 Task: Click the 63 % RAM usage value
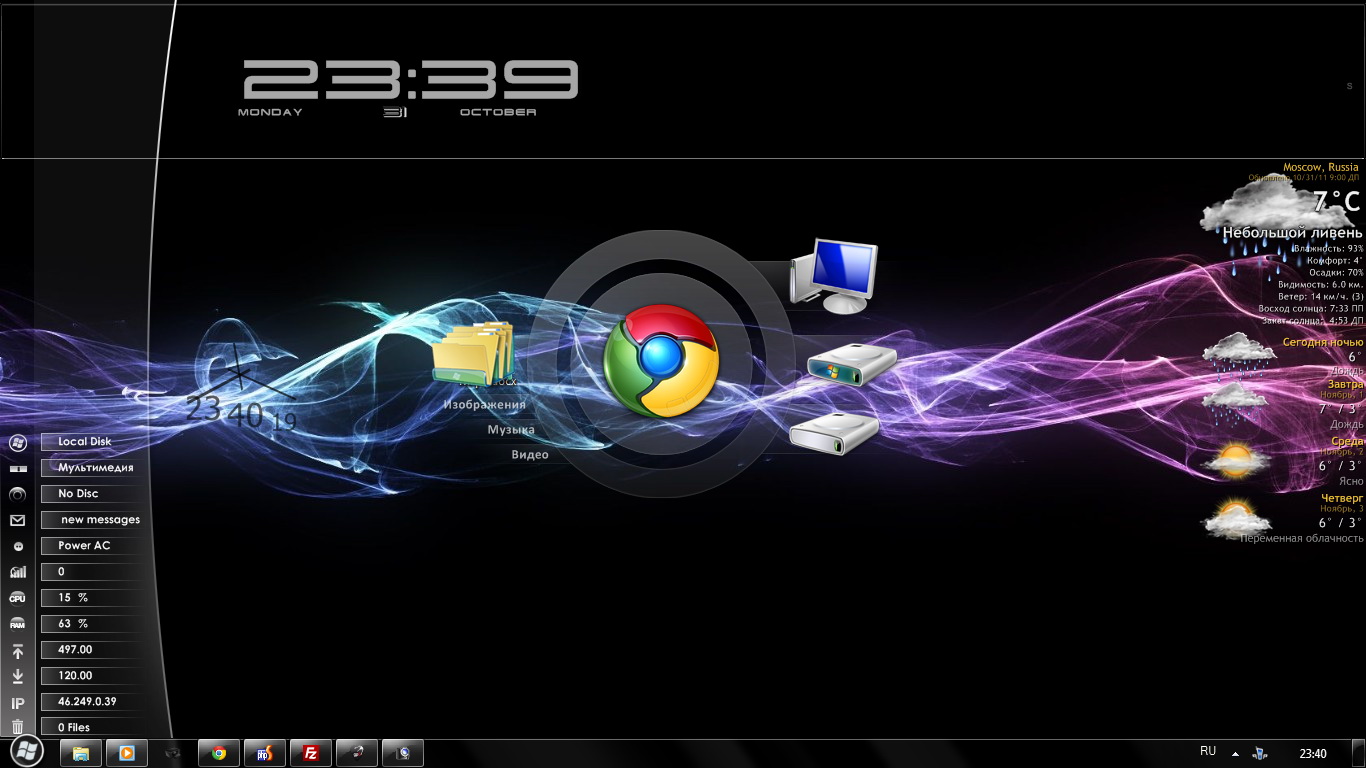[x=73, y=624]
